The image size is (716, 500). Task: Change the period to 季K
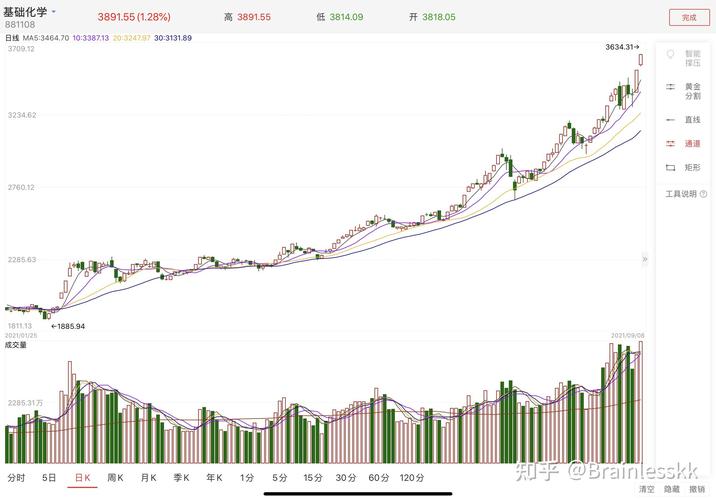point(181,477)
